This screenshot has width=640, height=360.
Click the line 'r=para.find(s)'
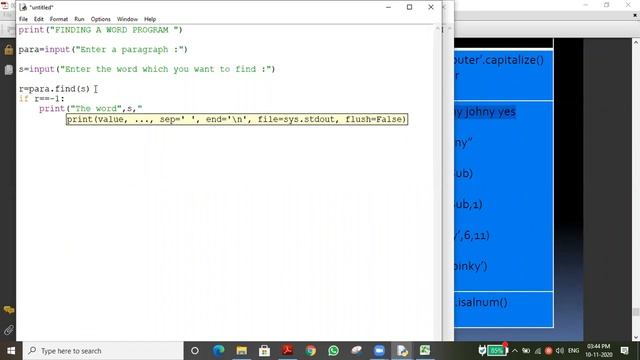click(x=54, y=89)
